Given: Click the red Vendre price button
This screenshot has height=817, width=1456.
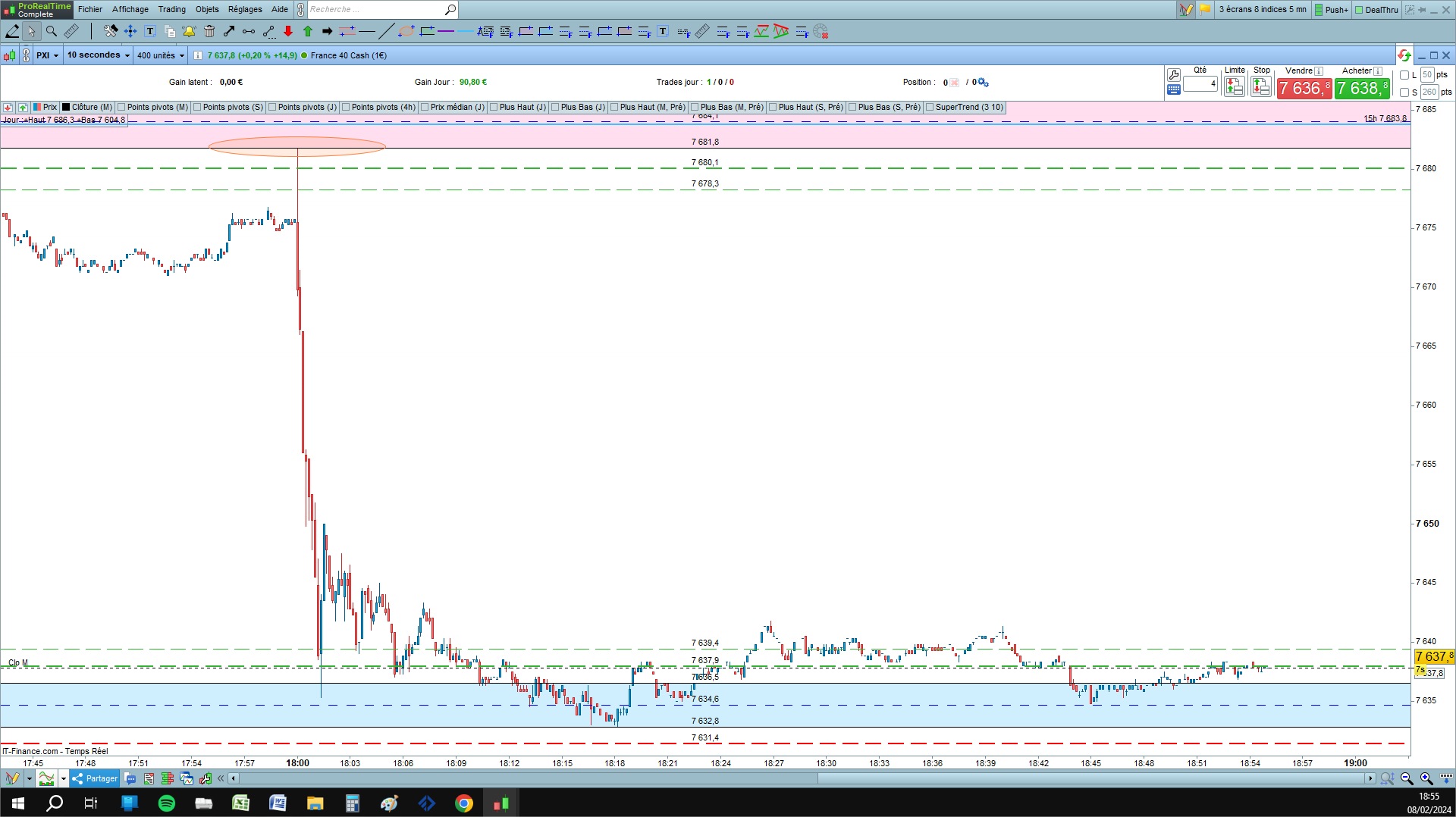Looking at the screenshot, I should (1304, 89).
